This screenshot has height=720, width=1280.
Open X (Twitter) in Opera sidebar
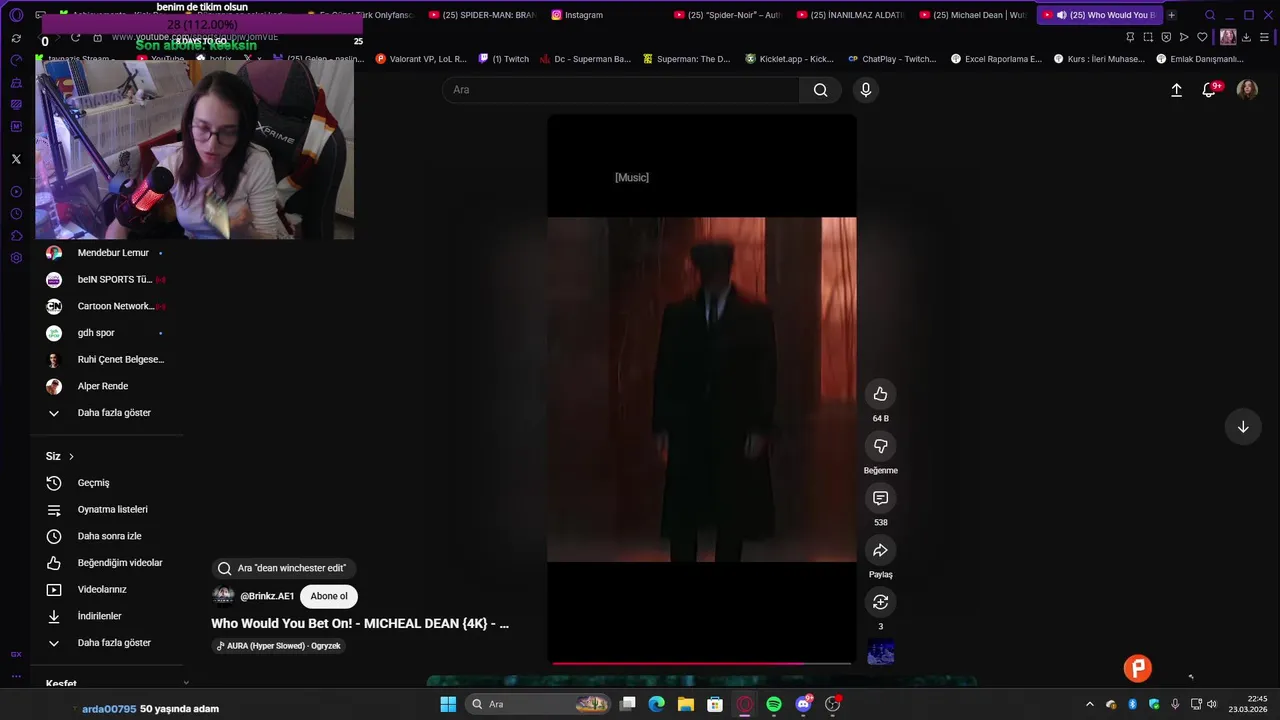16,159
